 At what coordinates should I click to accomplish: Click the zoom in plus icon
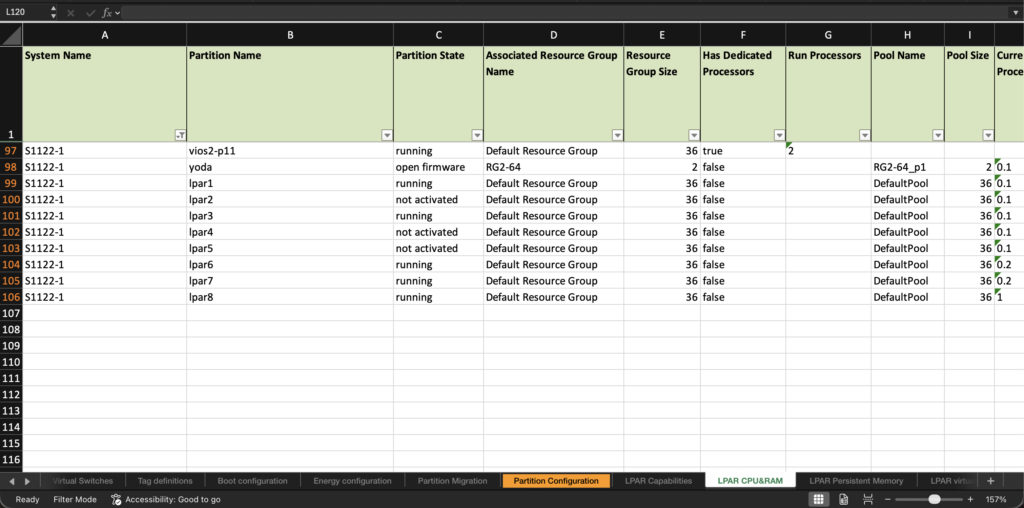(970, 499)
